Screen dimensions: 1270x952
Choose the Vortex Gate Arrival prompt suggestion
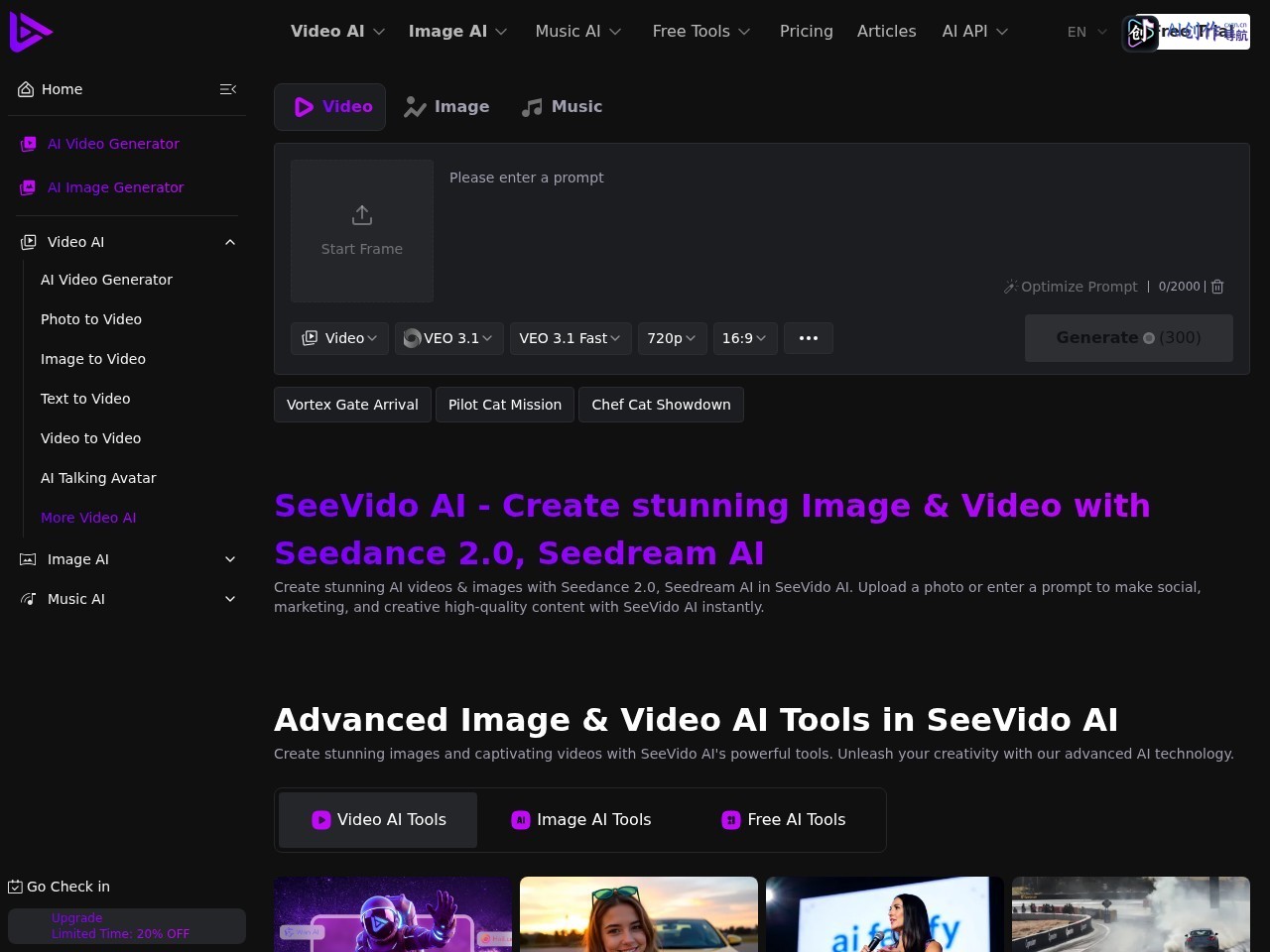click(352, 405)
